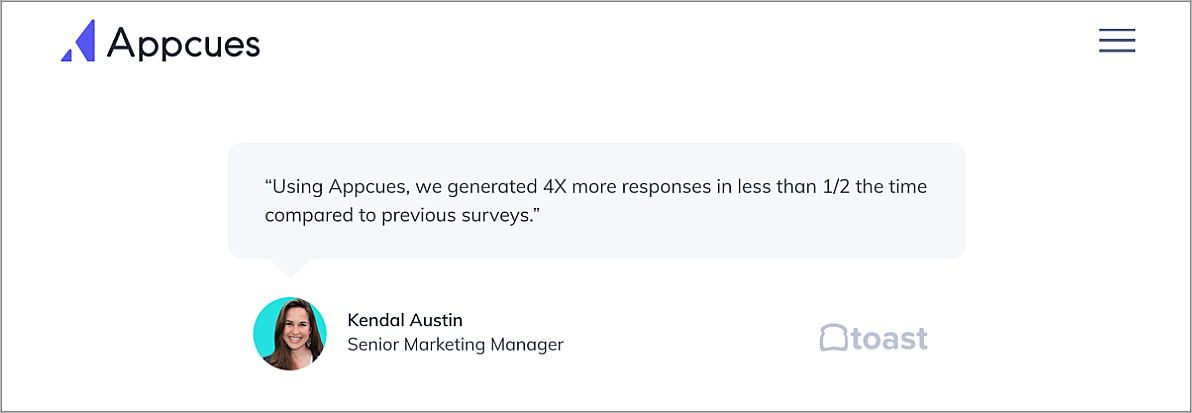Click the speech bubble tail pointer
This screenshot has height=413, width=1192.
(290, 268)
